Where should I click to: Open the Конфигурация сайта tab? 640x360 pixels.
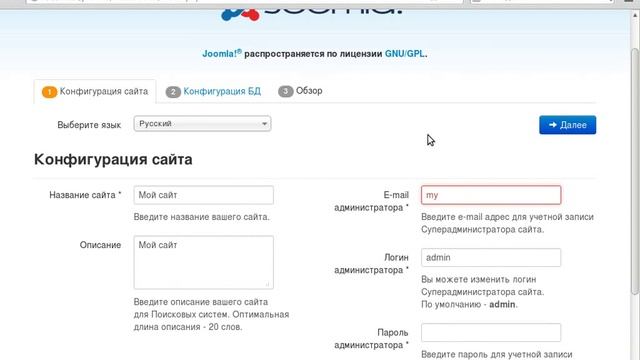click(x=95, y=91)
